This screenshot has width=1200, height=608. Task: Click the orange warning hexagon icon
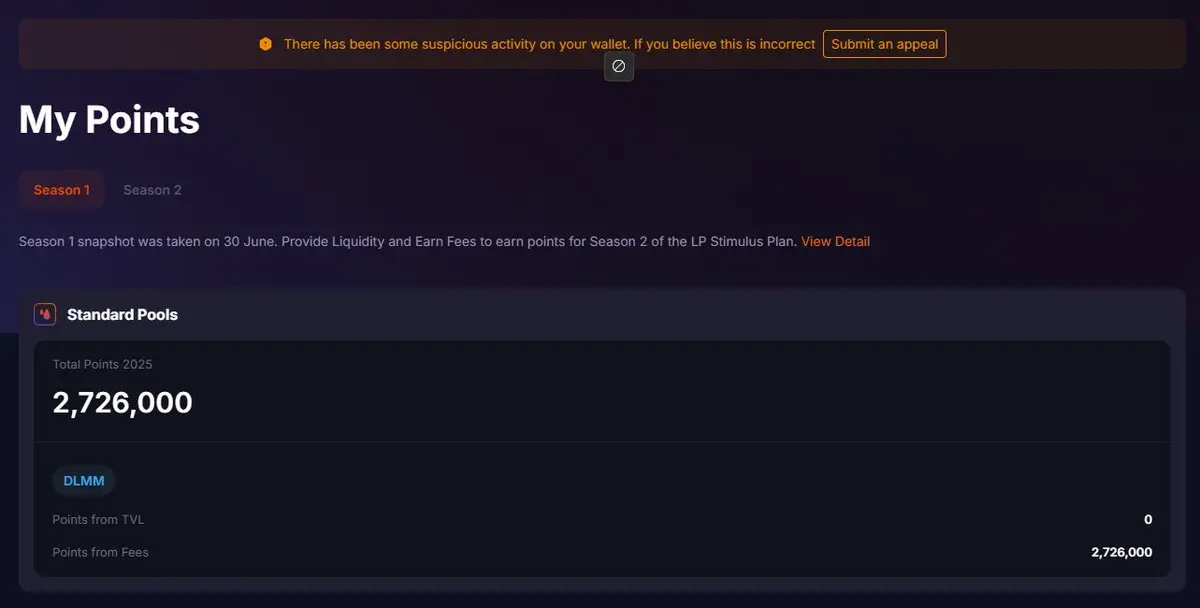(265, 44)
